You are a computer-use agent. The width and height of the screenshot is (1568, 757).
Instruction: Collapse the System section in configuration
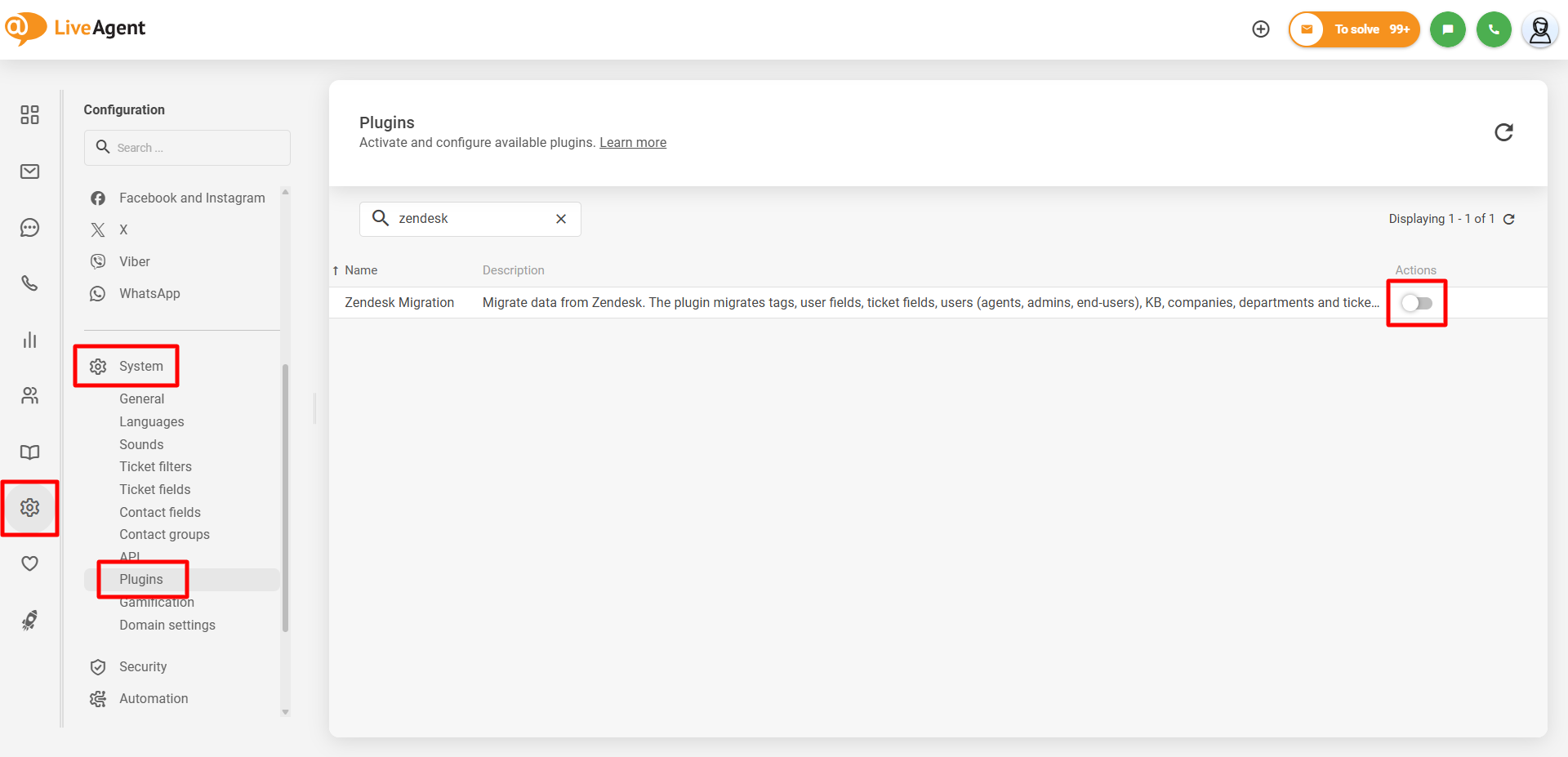pyautogui.click(x=140, y=367)
